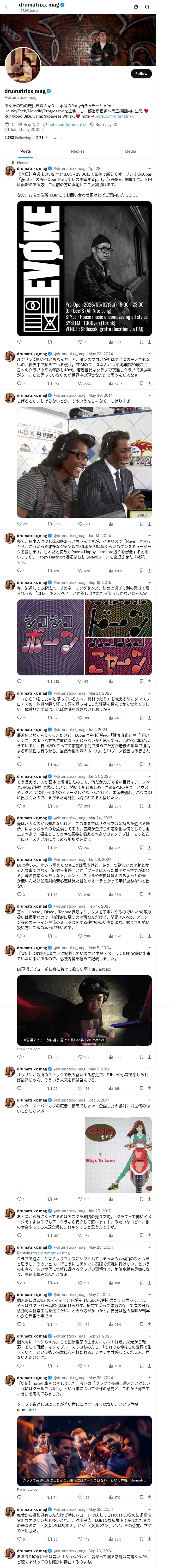Screen dimensions: 176x1568
Task: Open the search icon in the header
Action: [x=148, y=7]
